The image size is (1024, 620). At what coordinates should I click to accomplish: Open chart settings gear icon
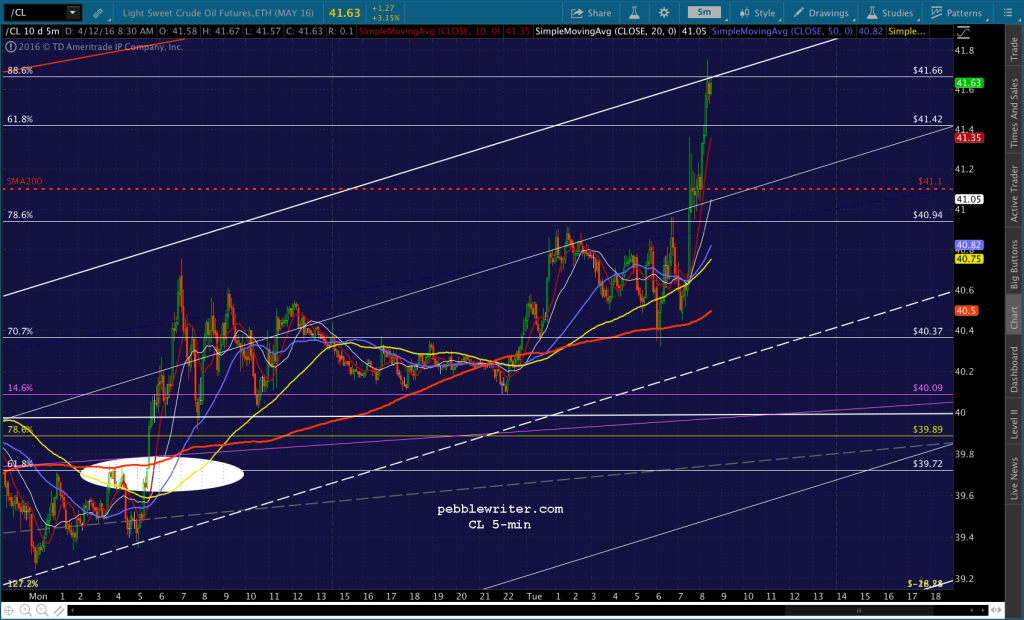pos(664,12)
